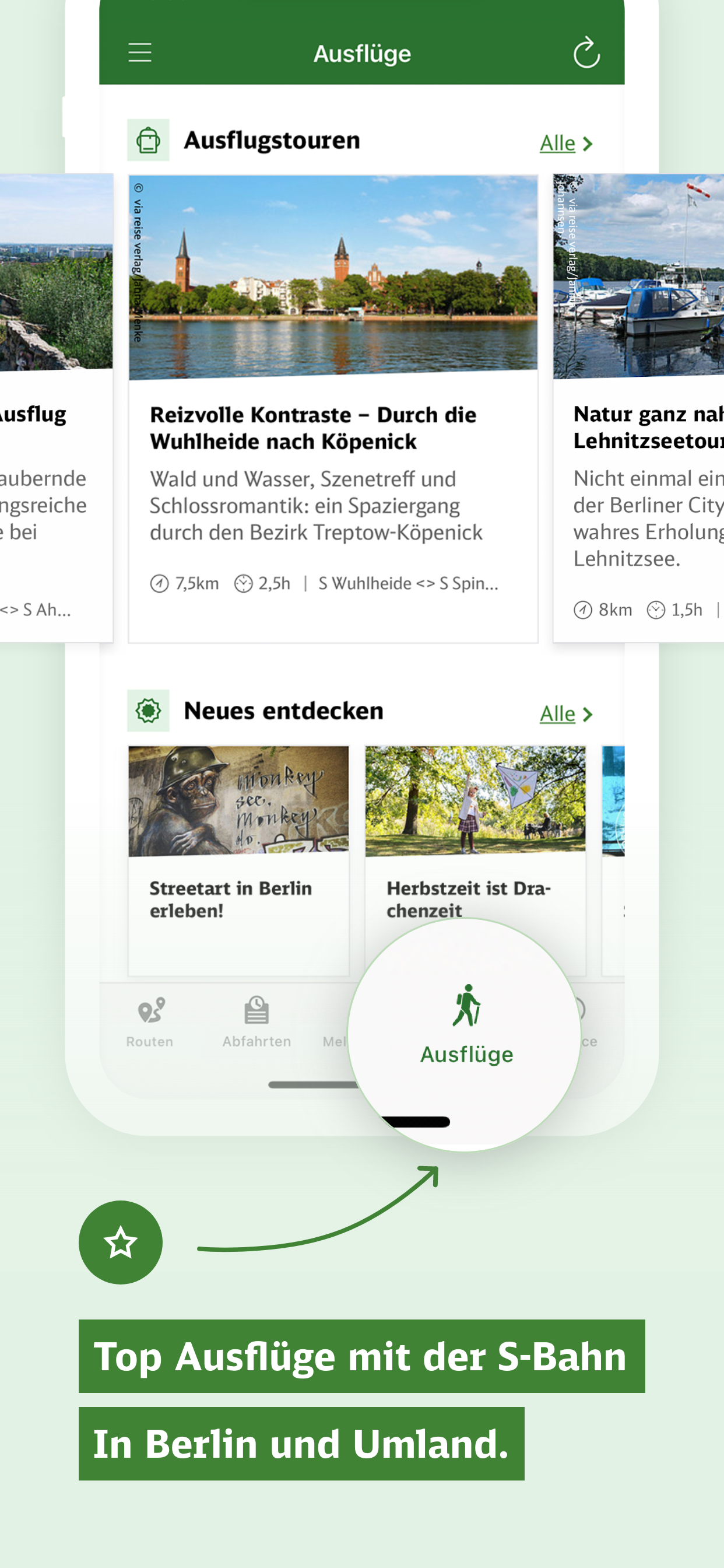Screen dimensions: 724x1568
Task: Open Natur ganz nah Lehnitzseetour title
Action: [x=649, y=428]
